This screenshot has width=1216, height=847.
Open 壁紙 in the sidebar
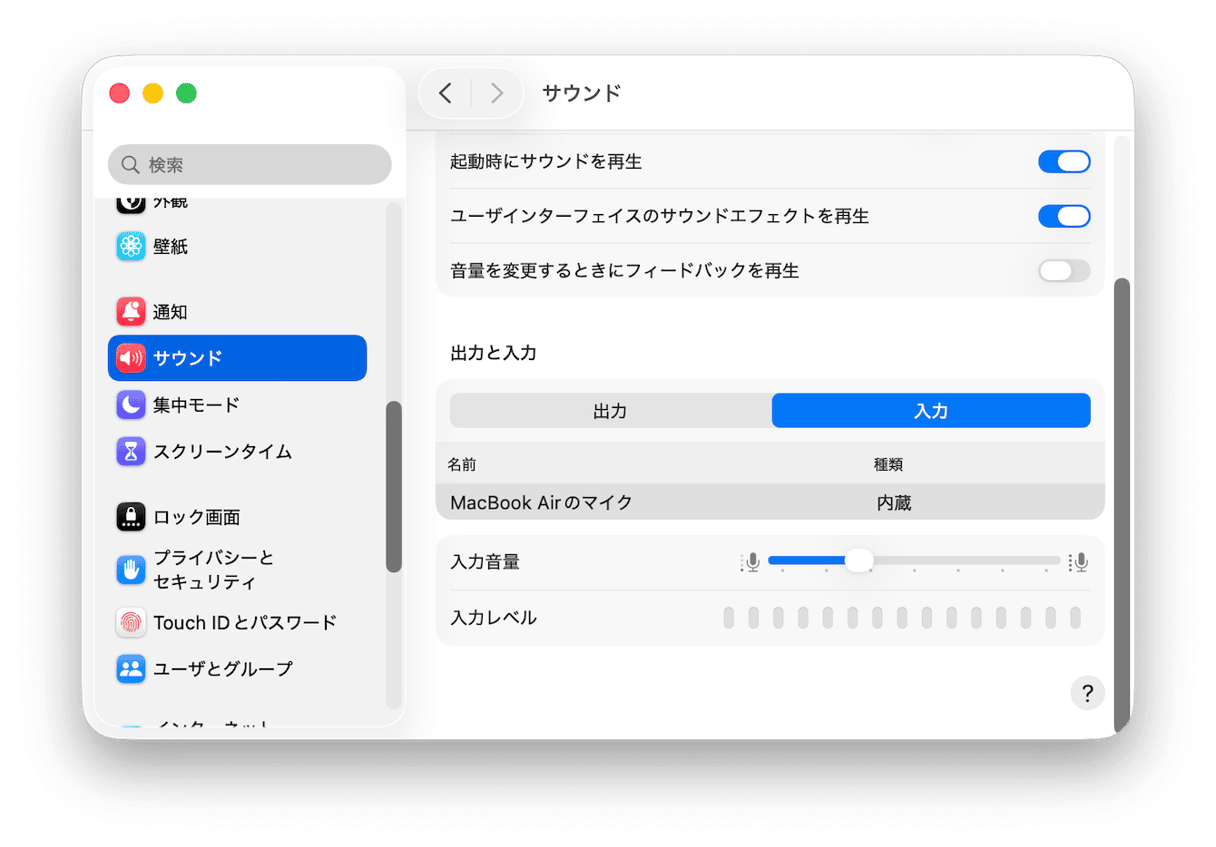pyautogui.click(x=237, y=246)
